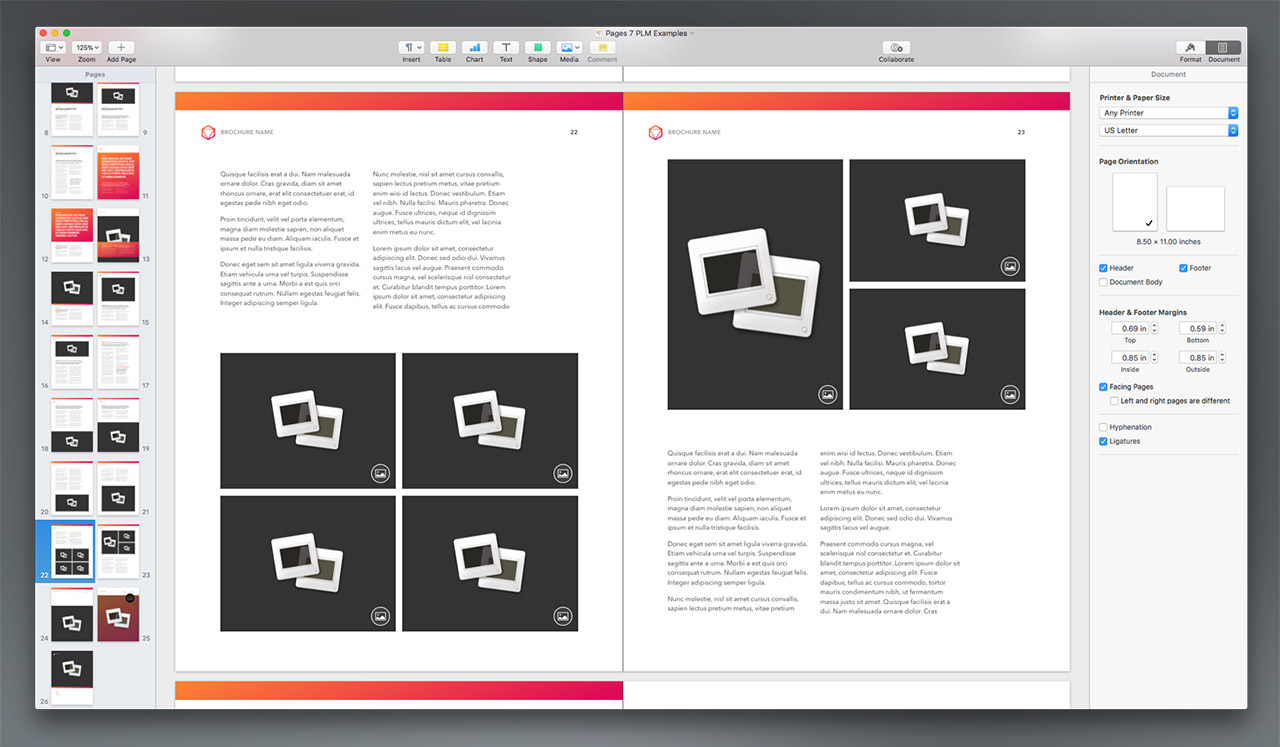
Task: Turn on Hyphenation checkbox
Action: point(1103,427)
